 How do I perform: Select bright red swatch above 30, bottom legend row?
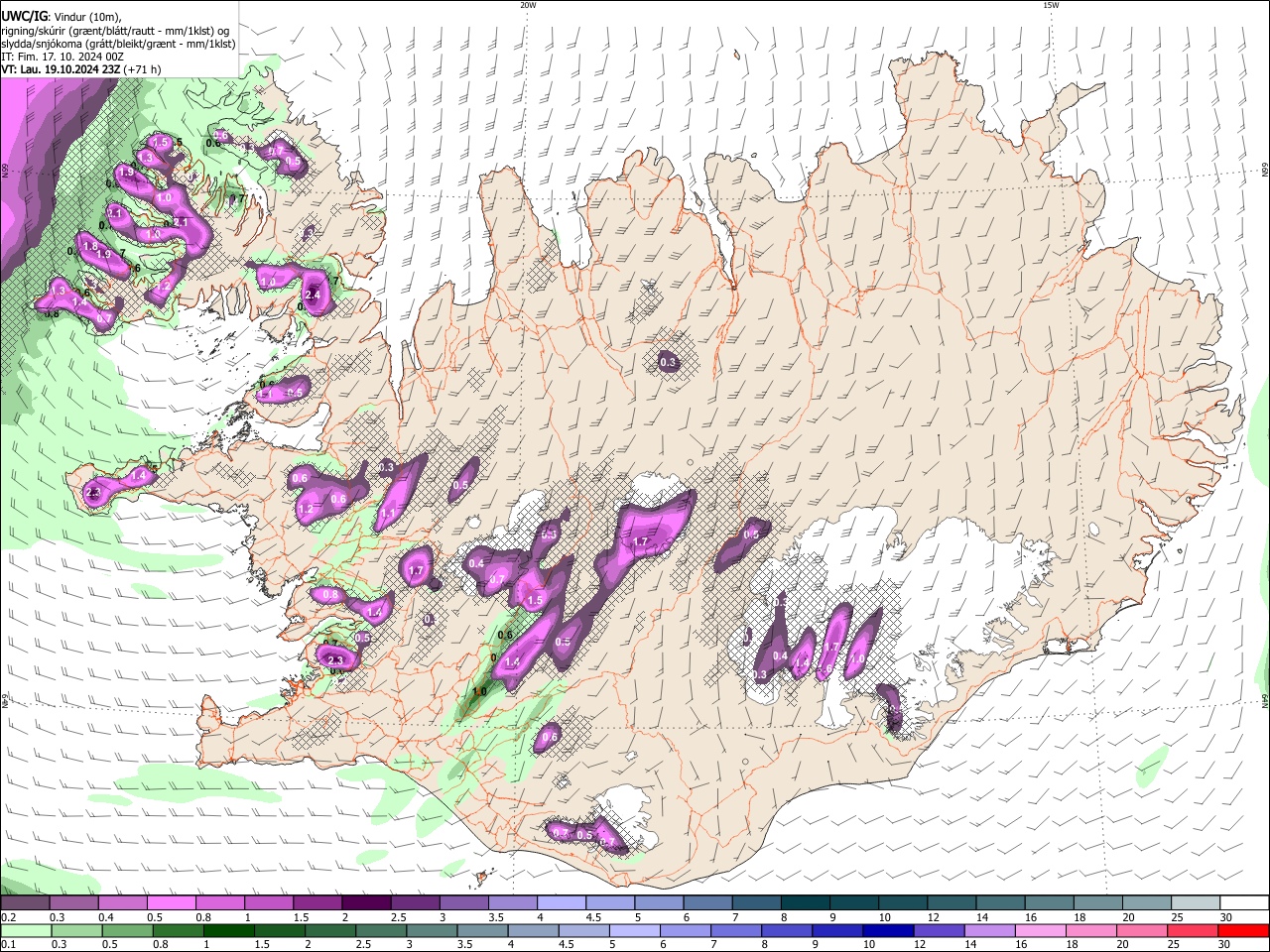pos(1244,930)
